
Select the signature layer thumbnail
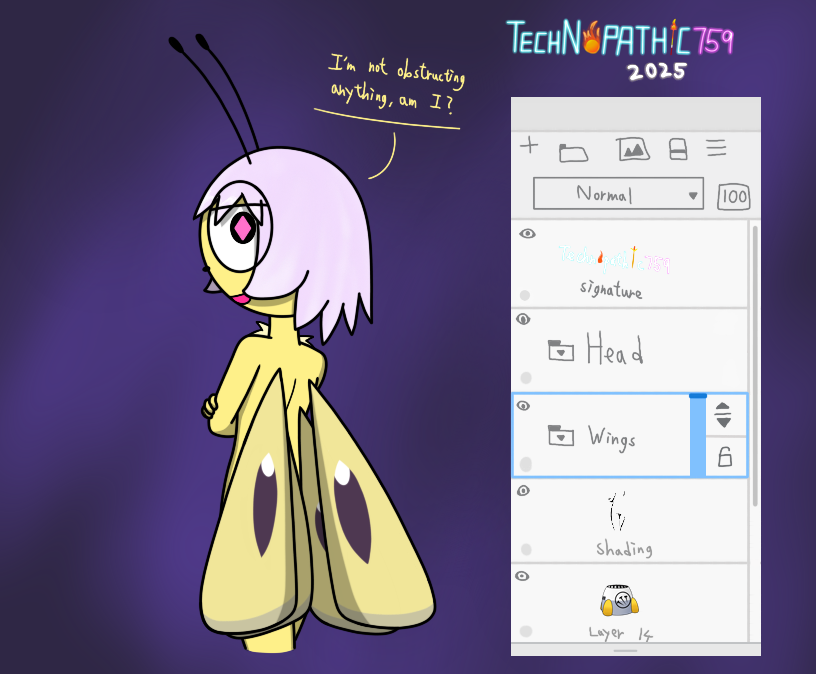614,259
